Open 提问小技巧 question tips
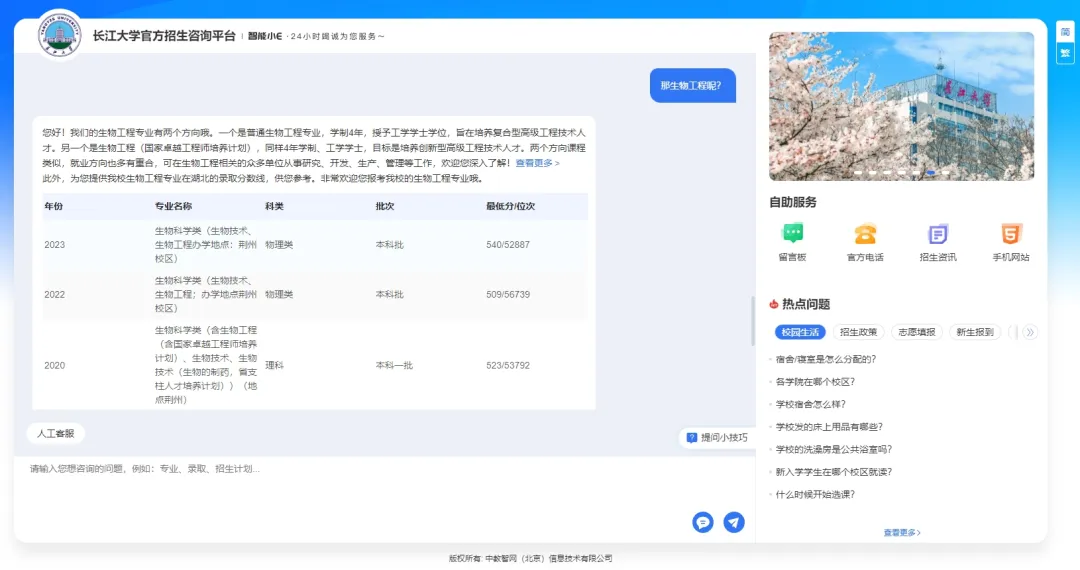Viewport: 1080px width, 570px height. click(717, 437)
